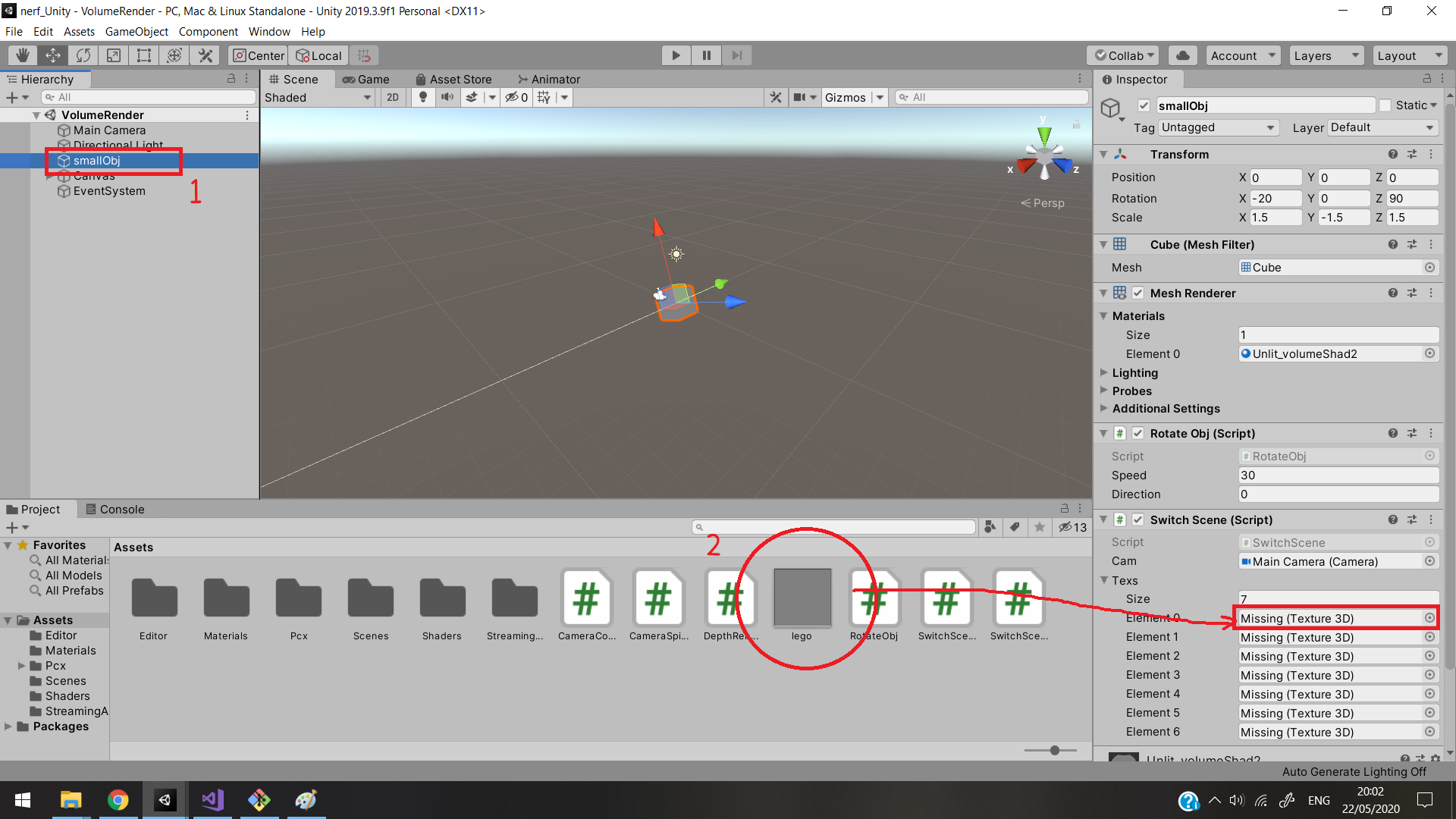The height and width of the screenshot is (819, 1456).
Task: Enable the Static checkbox
Action: [1385, 105]
